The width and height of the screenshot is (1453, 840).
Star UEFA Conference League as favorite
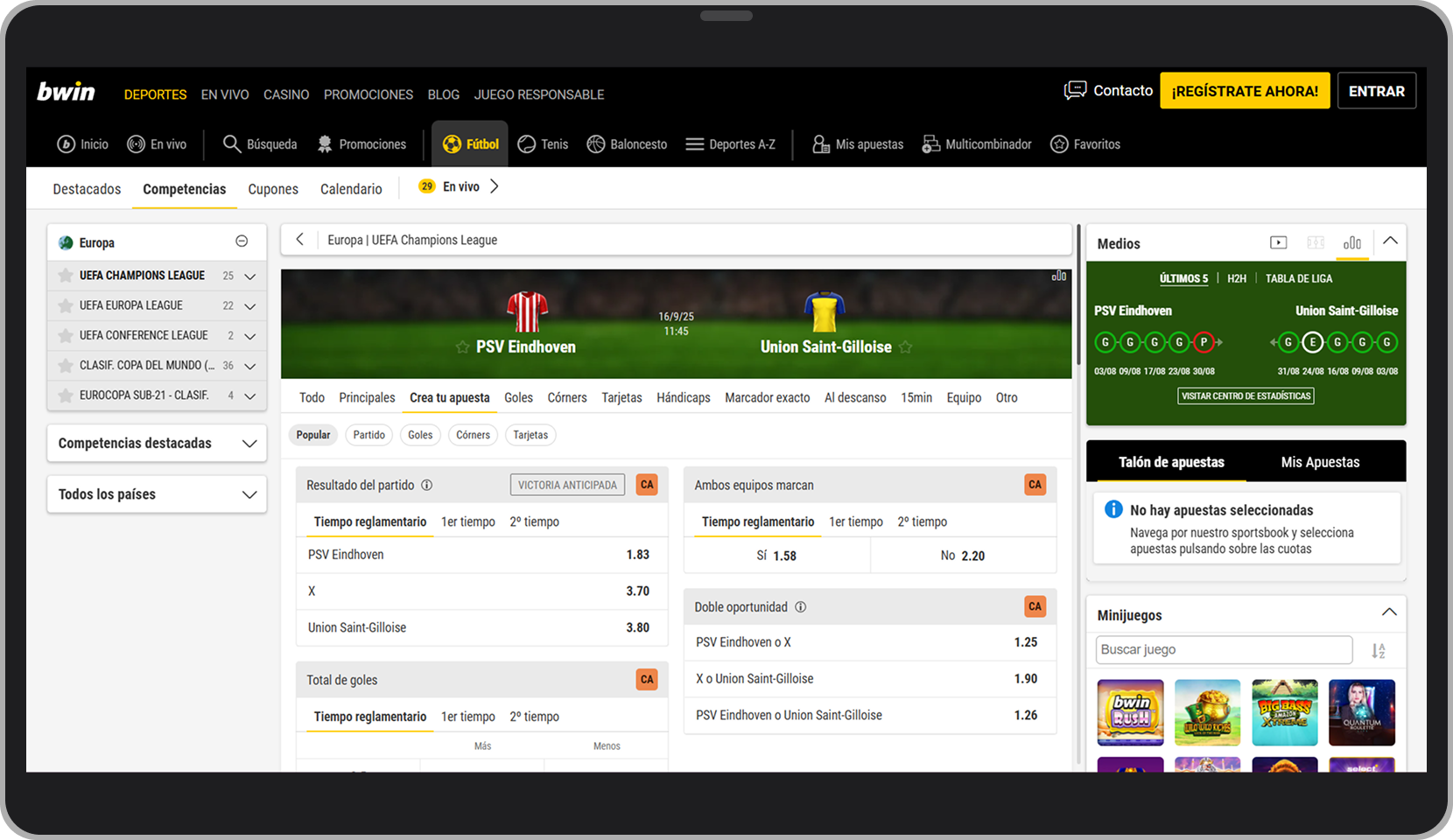point(66,335)
